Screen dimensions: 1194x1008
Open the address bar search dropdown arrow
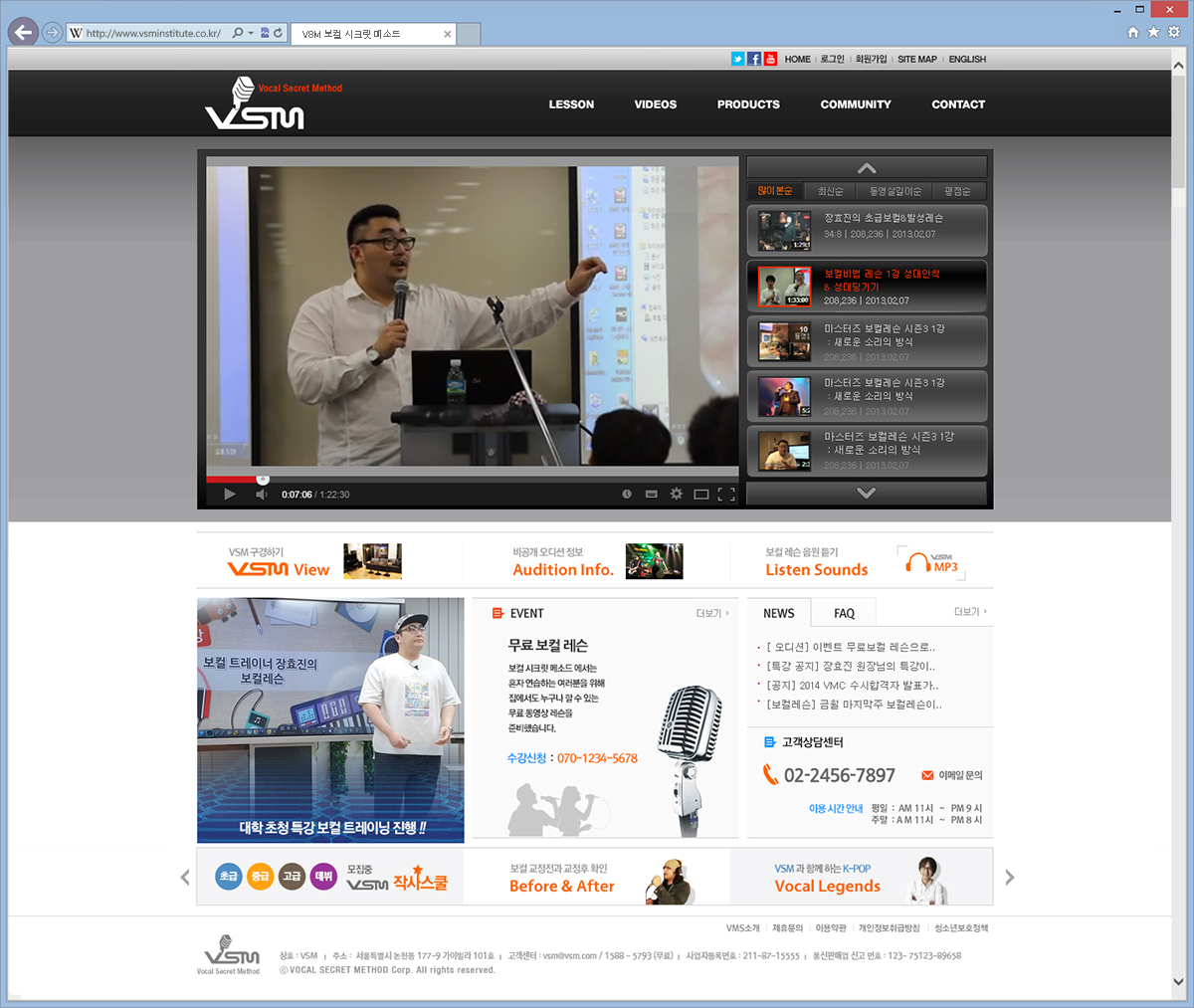(x=251, y=33)
